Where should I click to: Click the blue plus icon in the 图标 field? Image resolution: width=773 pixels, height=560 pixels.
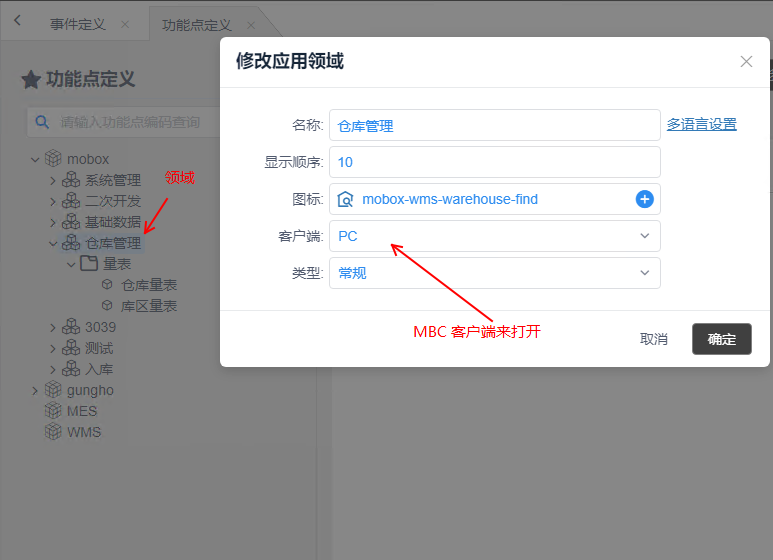pos(644,199)
